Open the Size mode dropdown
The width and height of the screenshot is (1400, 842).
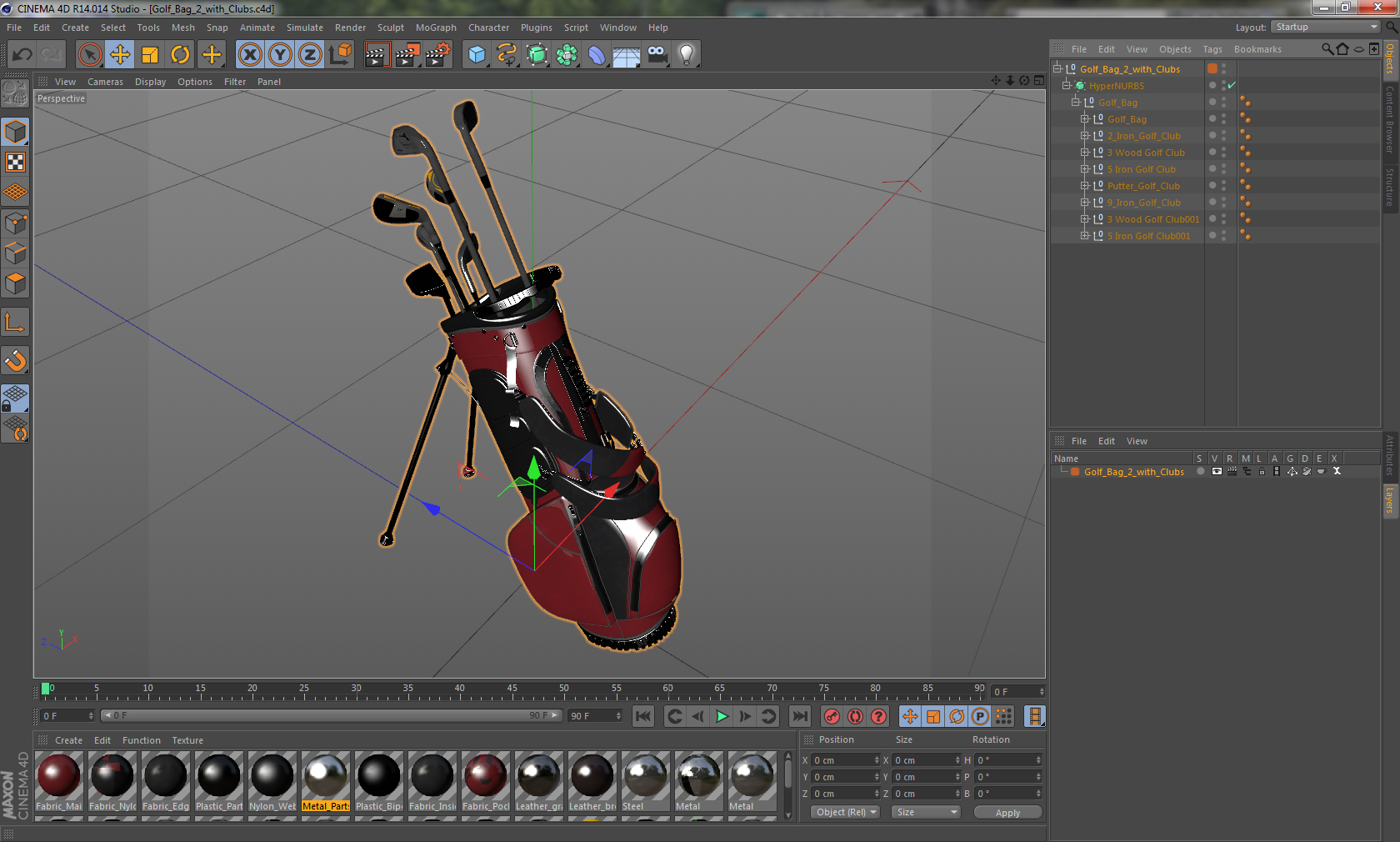coord(926,812)
